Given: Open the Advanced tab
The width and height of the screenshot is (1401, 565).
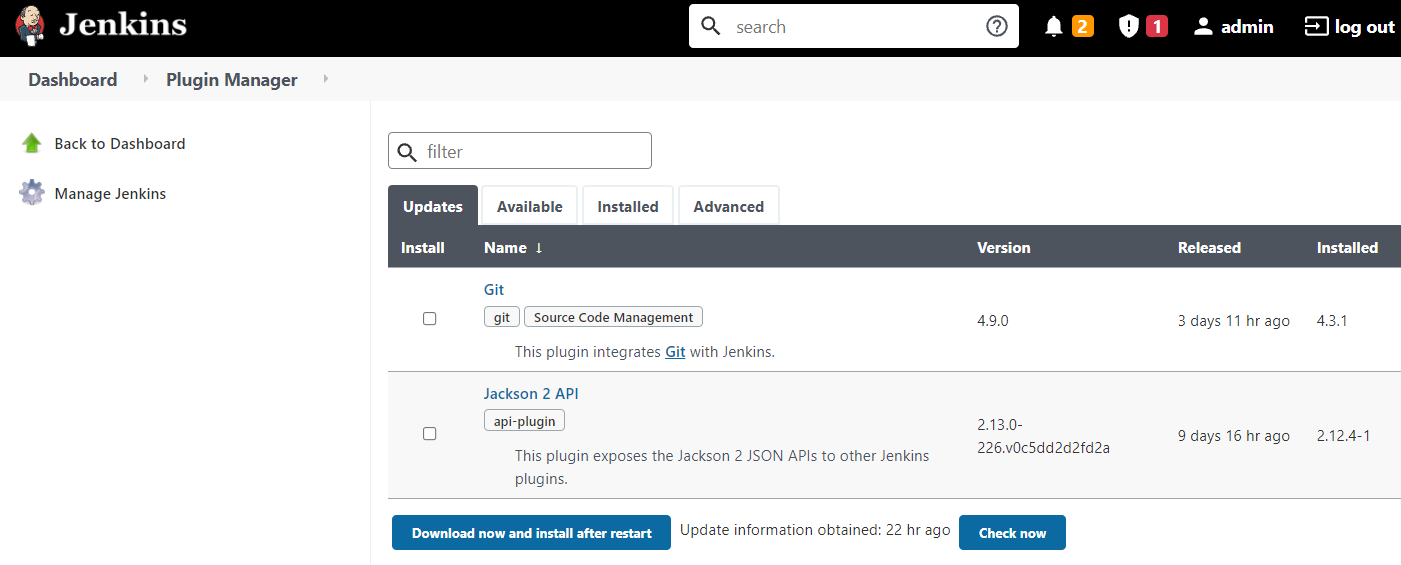Looking at the screenshot, I should click(x=728, y=207).
